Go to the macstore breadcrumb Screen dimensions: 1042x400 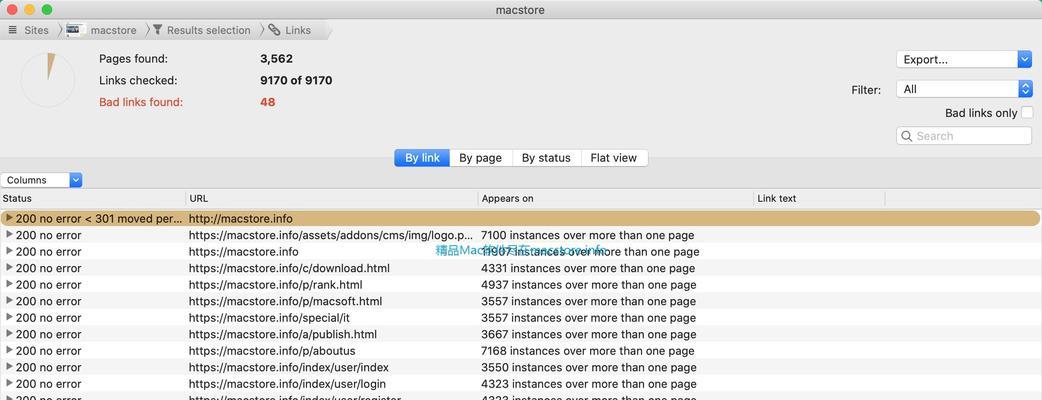point(101,30)
